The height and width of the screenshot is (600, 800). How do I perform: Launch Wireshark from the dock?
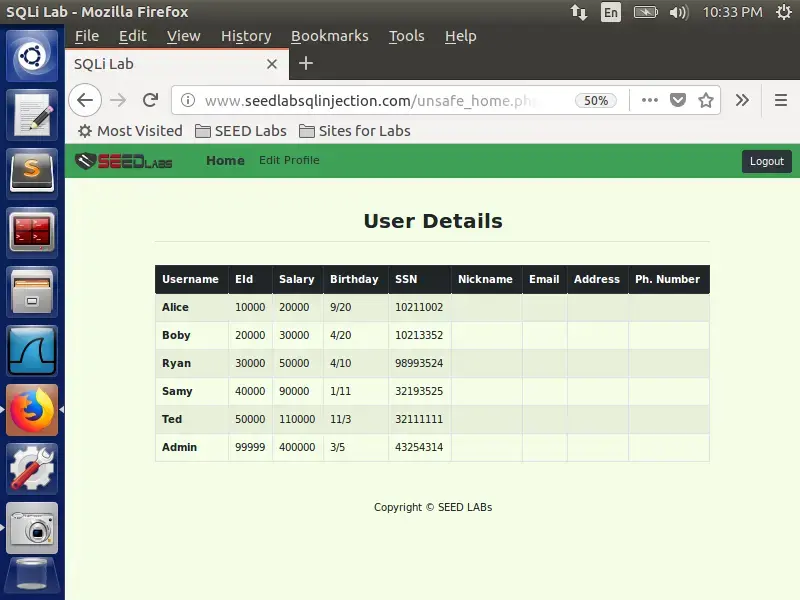(x=32, y=351)
